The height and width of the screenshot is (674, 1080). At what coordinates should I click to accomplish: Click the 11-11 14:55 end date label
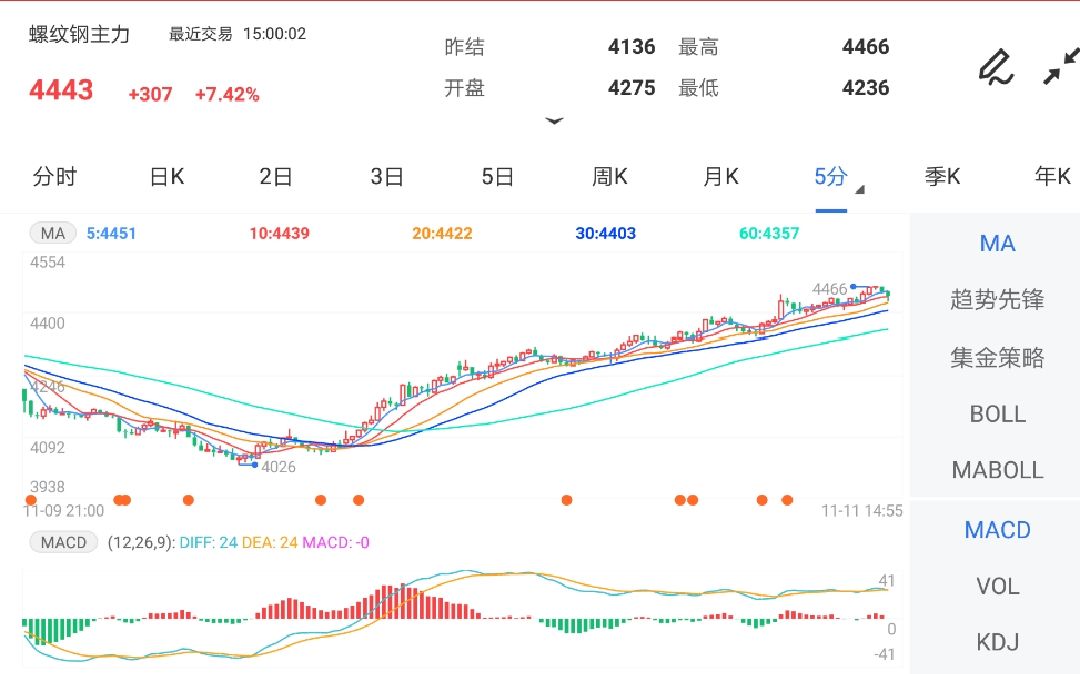[862, 511]
